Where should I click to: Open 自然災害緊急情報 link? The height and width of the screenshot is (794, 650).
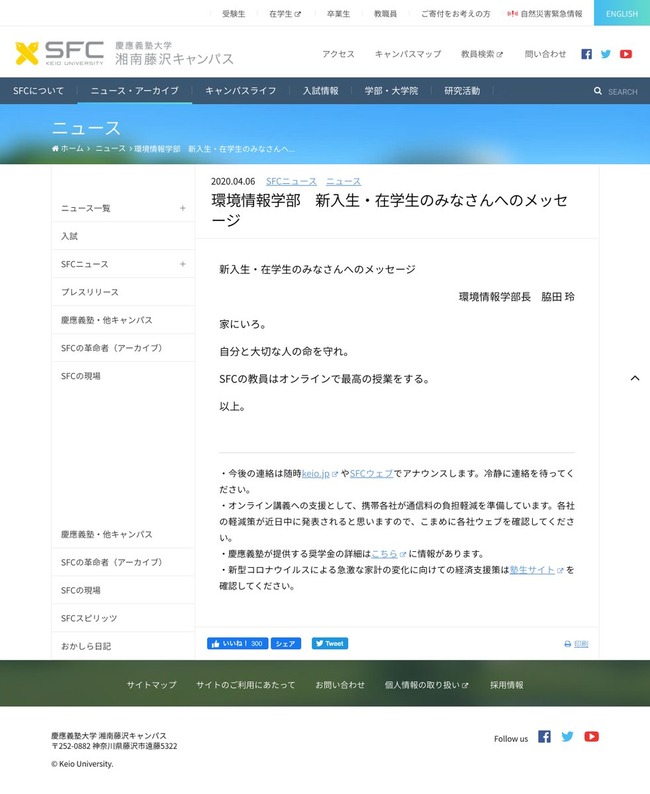545,14
